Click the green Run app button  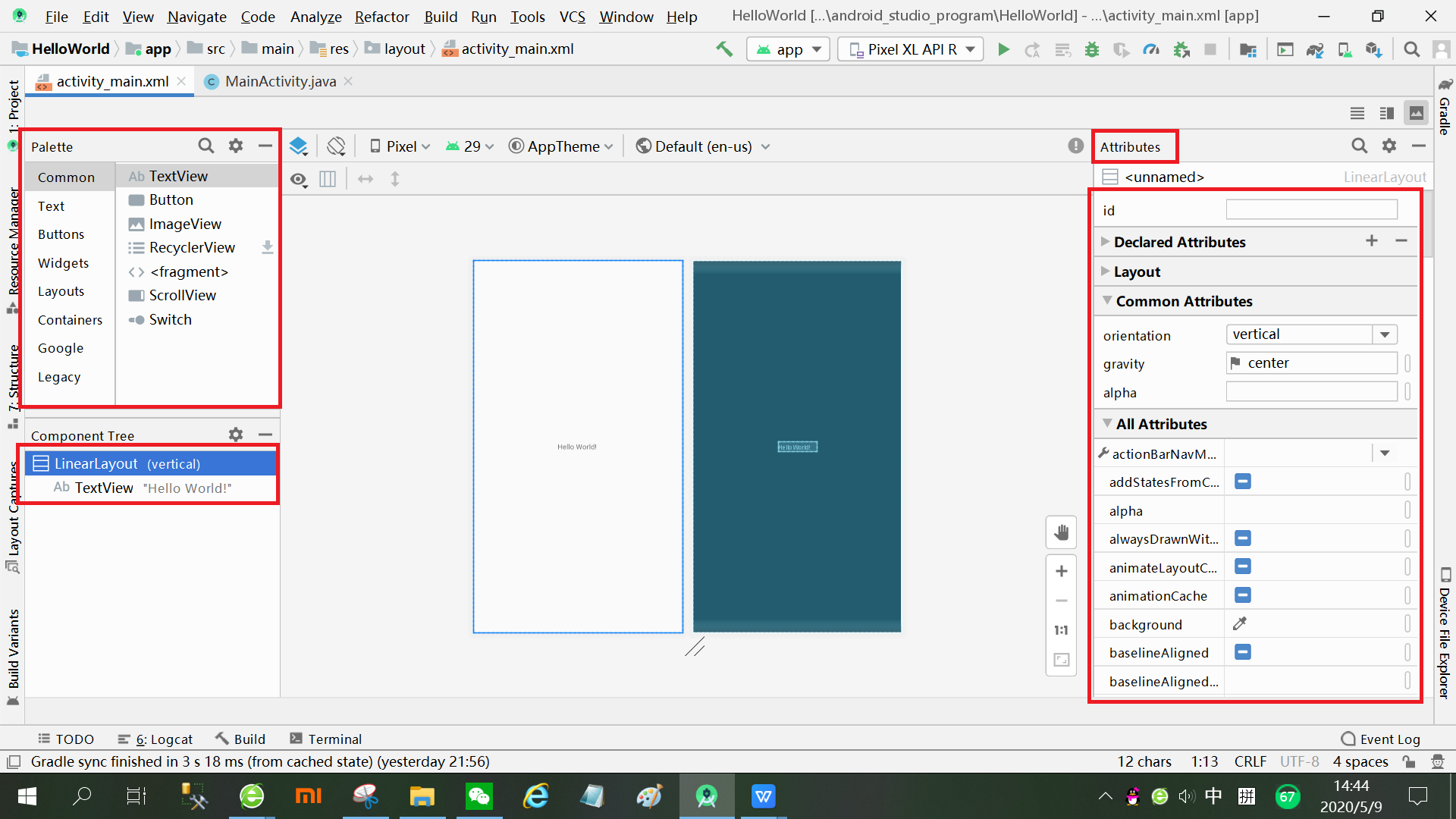1003,49
